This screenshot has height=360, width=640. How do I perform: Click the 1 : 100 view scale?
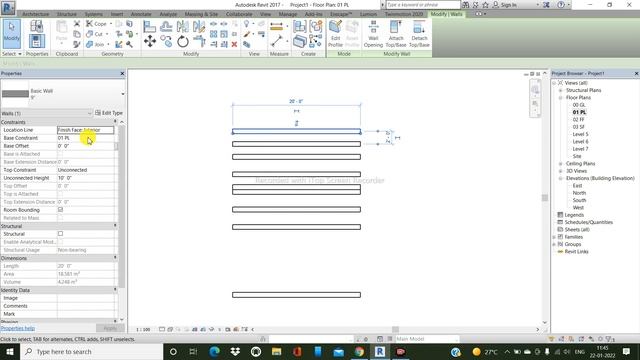[143, 329]
